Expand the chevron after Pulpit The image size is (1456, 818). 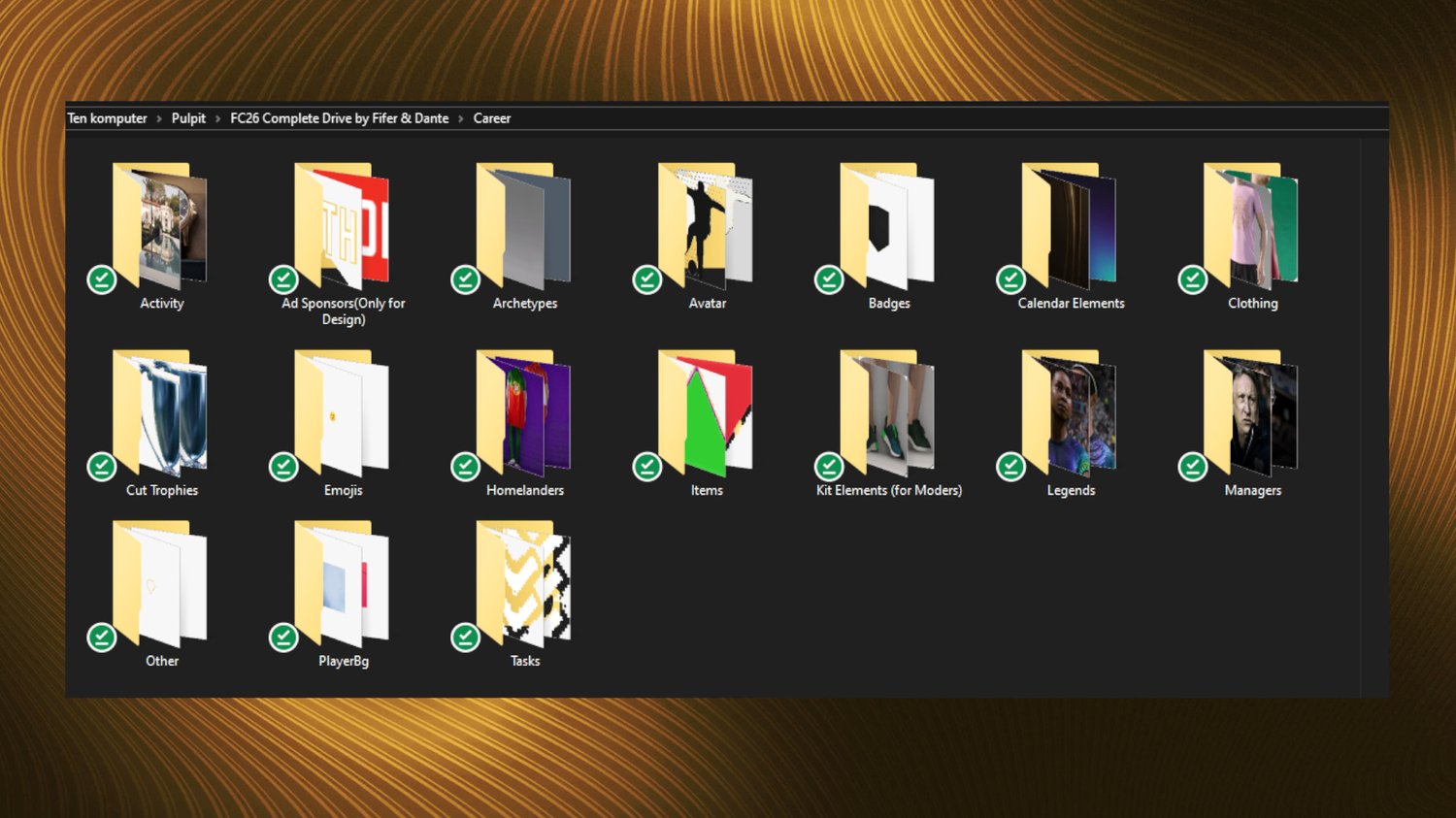(x=218, y=118)
